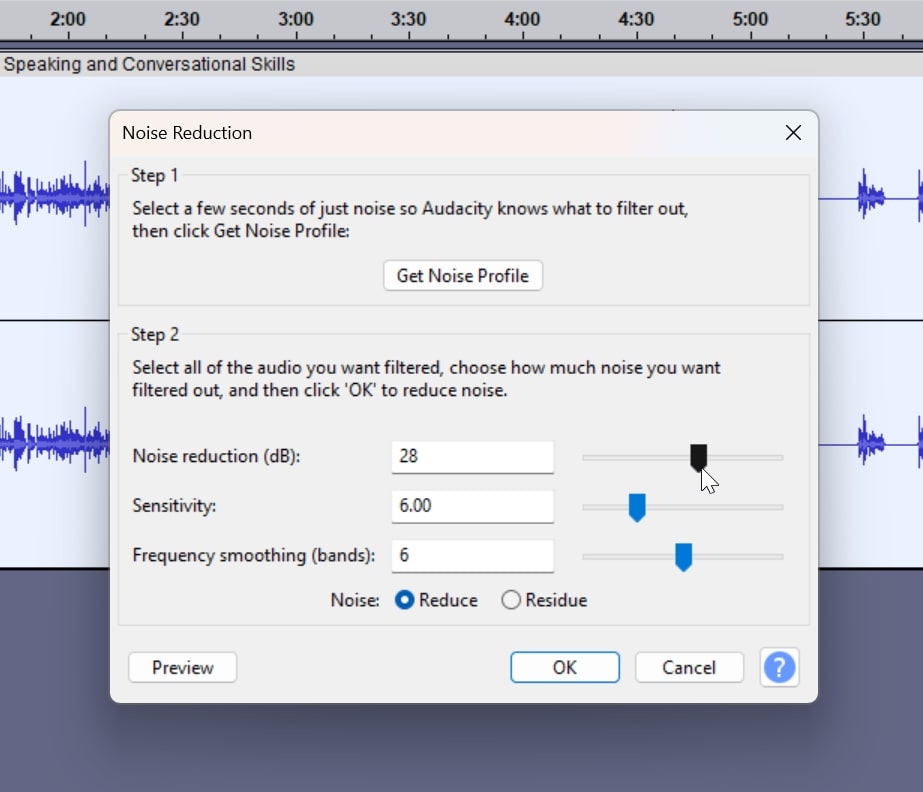
Task: Click the blue help question mark icon
Action: (x=779, y=667)
